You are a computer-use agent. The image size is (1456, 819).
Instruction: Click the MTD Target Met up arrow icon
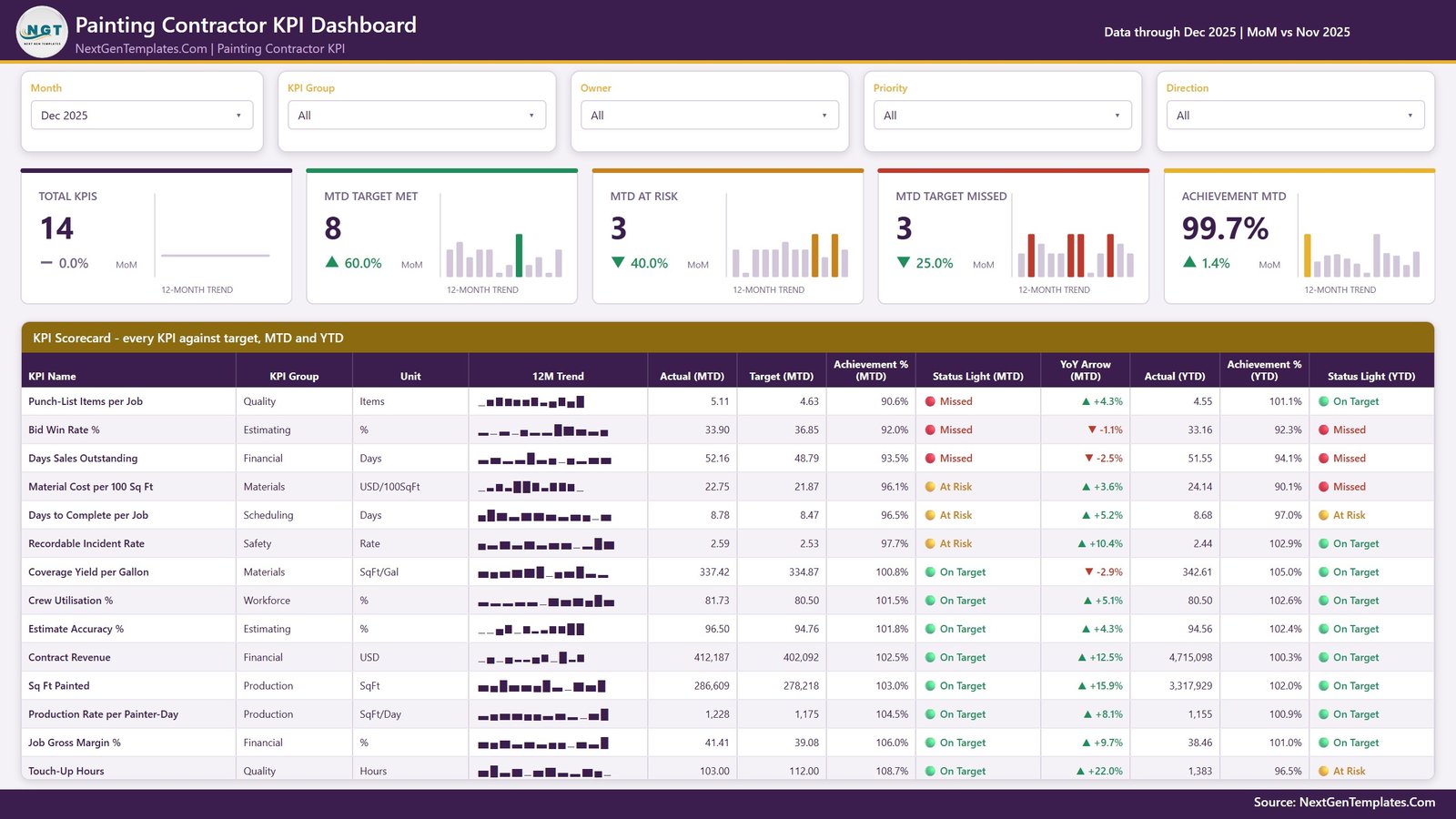pos(332,262)
